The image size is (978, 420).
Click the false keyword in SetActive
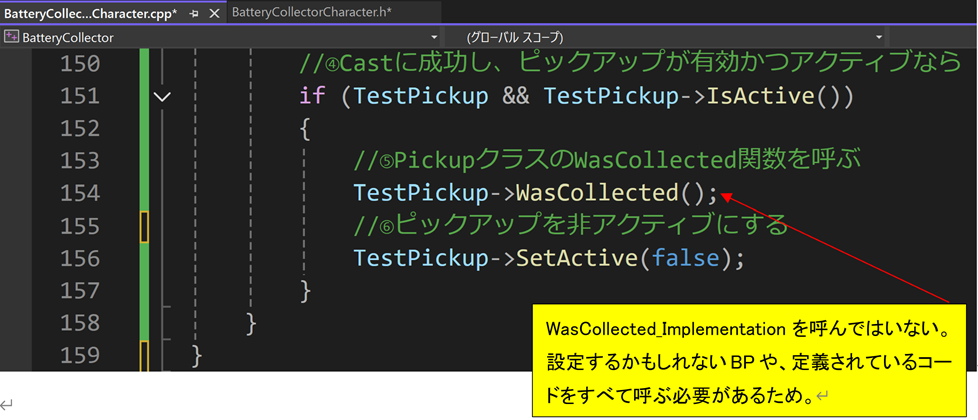pos(686,257)
